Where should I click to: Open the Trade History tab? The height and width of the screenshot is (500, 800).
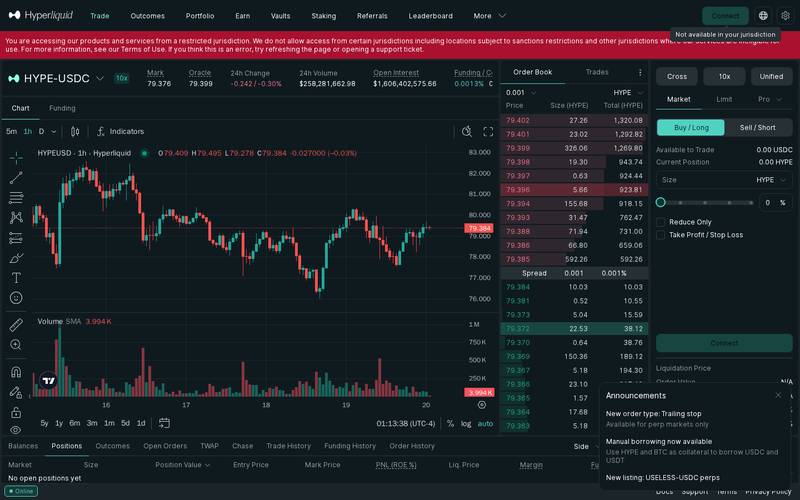[x=288, y=446]
